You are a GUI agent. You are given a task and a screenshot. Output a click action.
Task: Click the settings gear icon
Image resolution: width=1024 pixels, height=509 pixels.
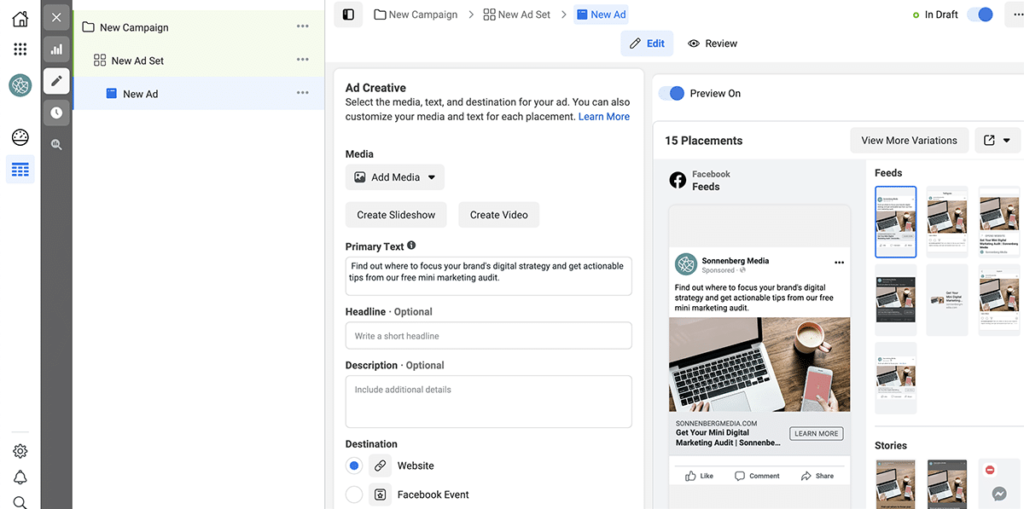click(x=20, y=451)
